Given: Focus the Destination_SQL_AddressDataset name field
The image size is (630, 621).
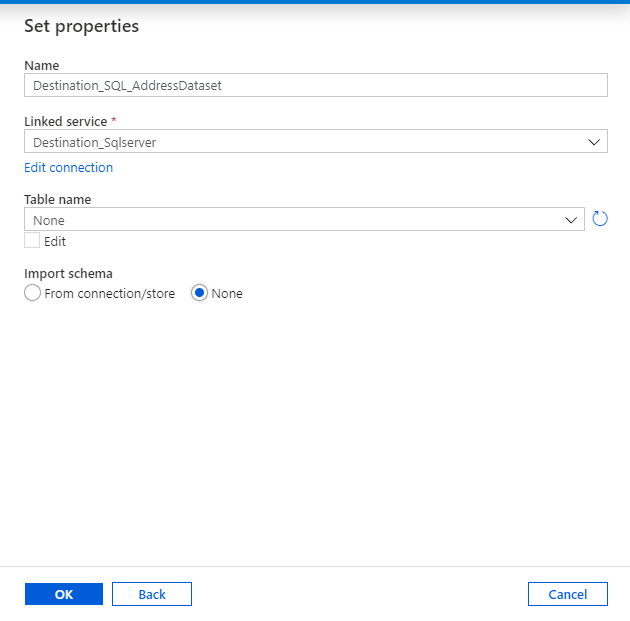Looking at the screenshot, I should click(315, 85).
